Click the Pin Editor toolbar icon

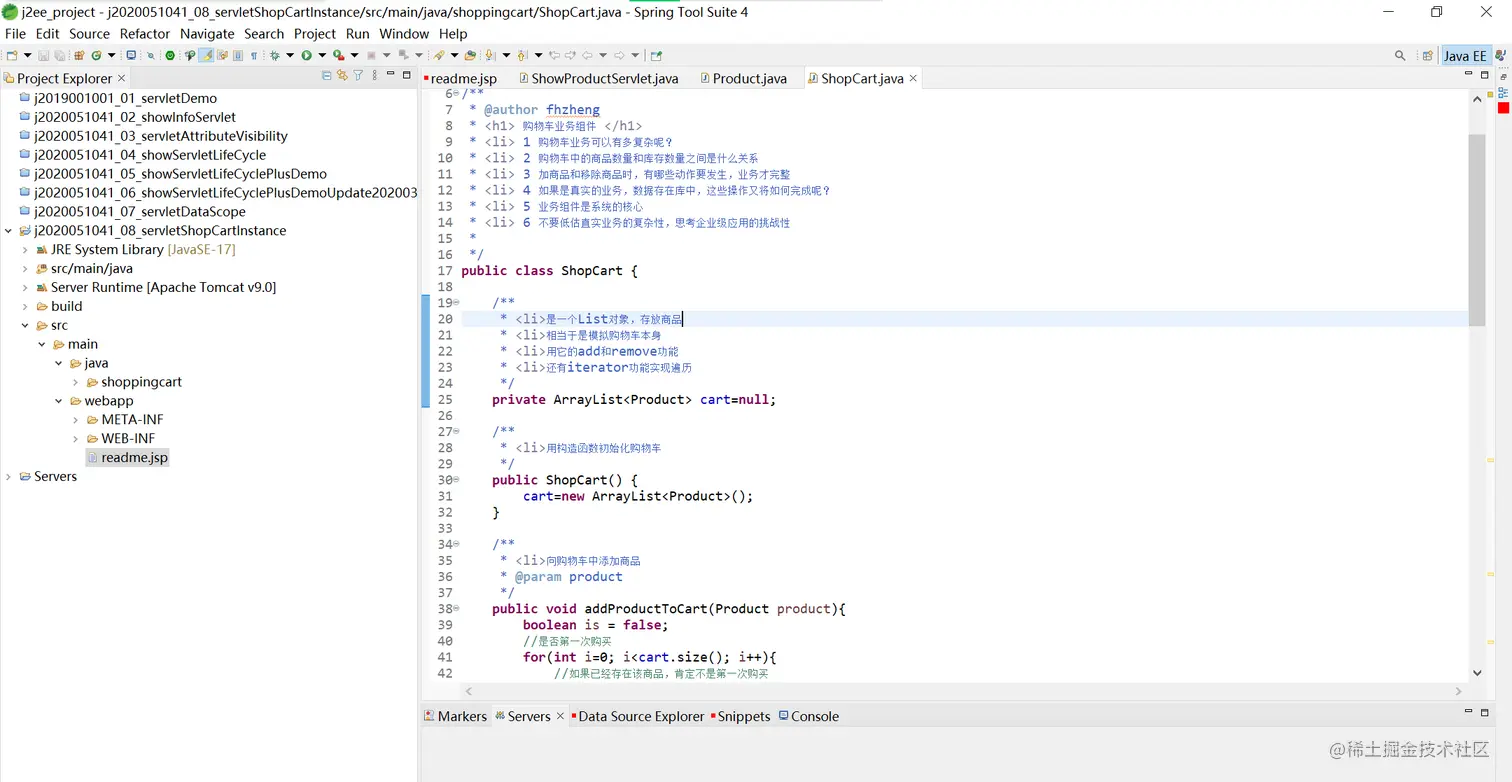(x=656, y=55)
